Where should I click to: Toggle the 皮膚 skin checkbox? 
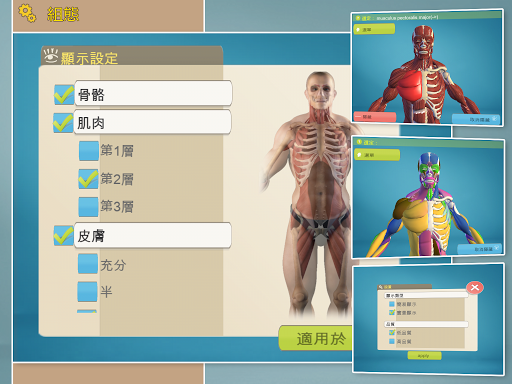pos(64,236)
